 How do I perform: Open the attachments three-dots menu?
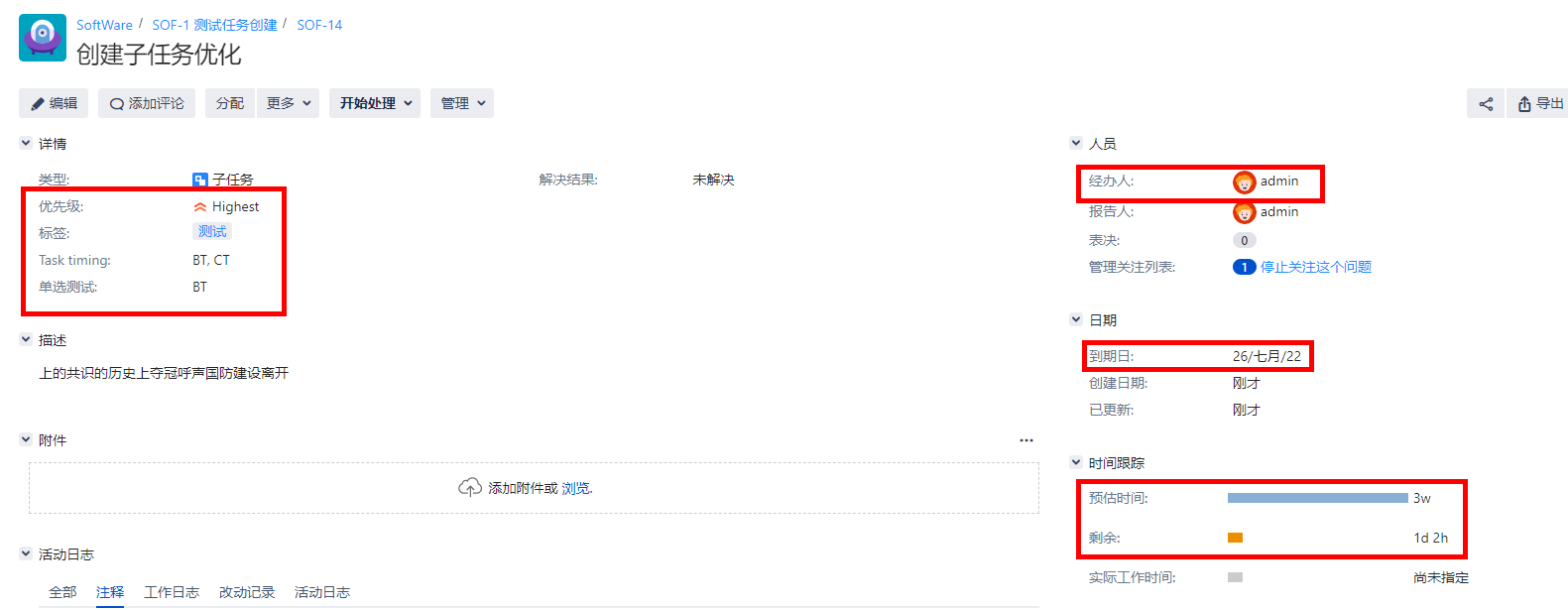1026,440
